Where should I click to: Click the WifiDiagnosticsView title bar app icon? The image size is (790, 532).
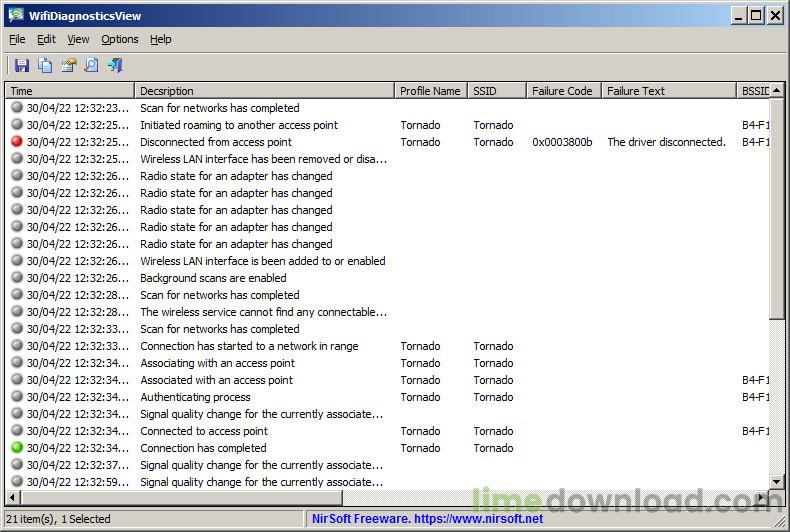click(x=15, y=15)
